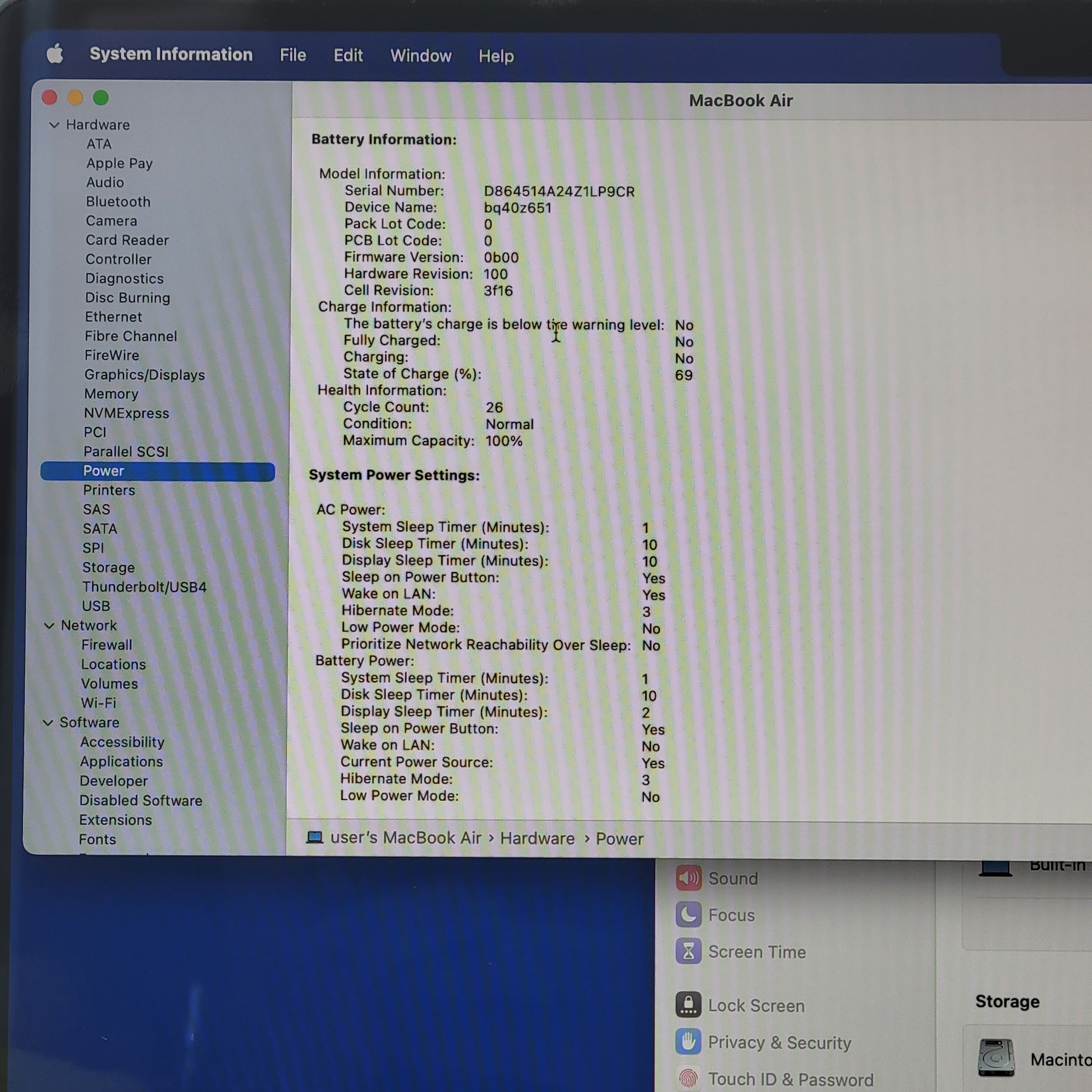This screenshot has height=1092, width=1092.
Task: Click Hardware in the bottom path bar
Action: [x=537, y=838]
